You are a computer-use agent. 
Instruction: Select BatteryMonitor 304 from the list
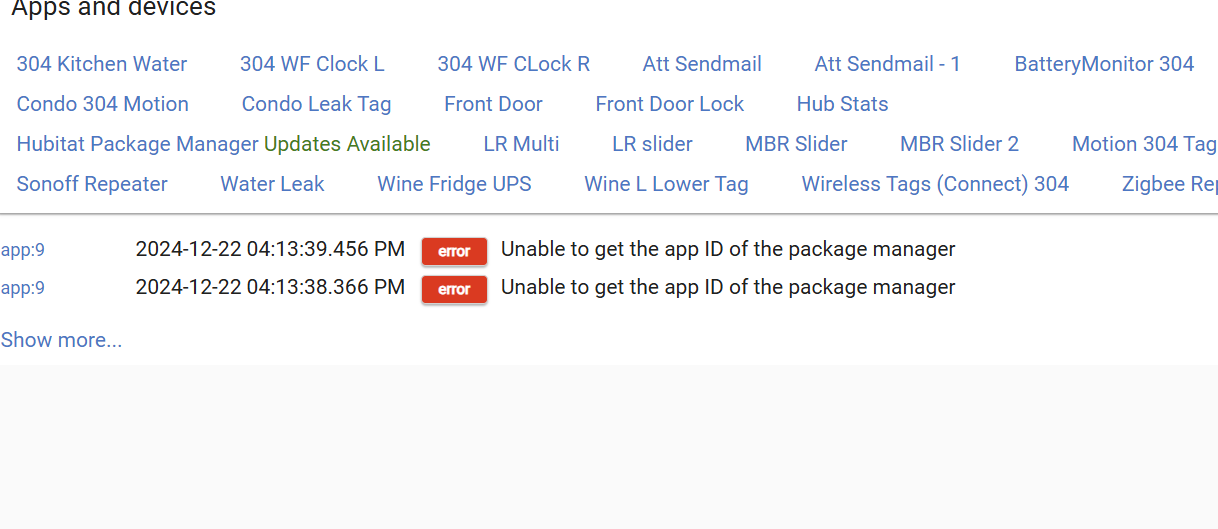(1104, 64)
